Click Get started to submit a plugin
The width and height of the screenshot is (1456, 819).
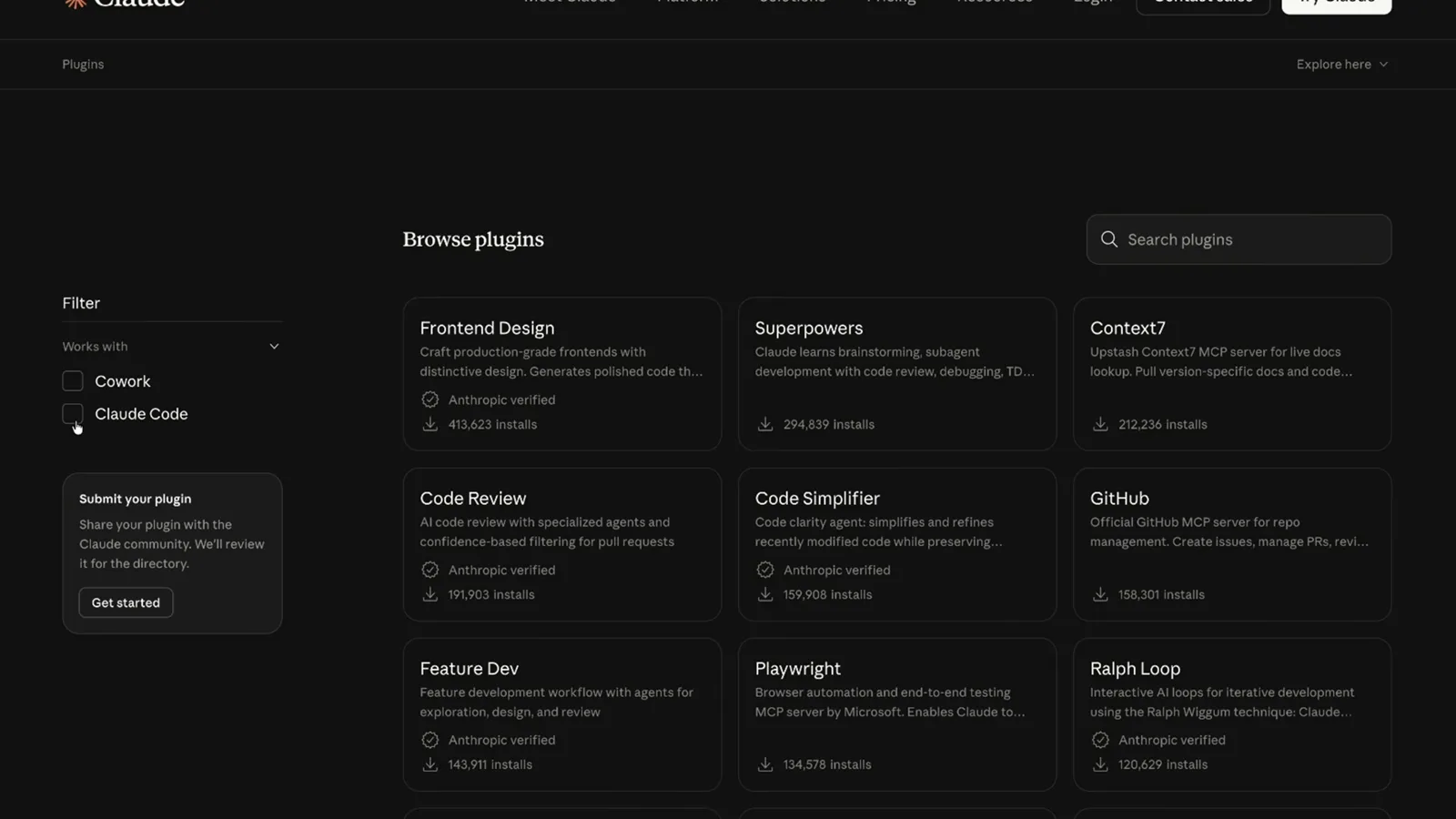coord(126,602)
